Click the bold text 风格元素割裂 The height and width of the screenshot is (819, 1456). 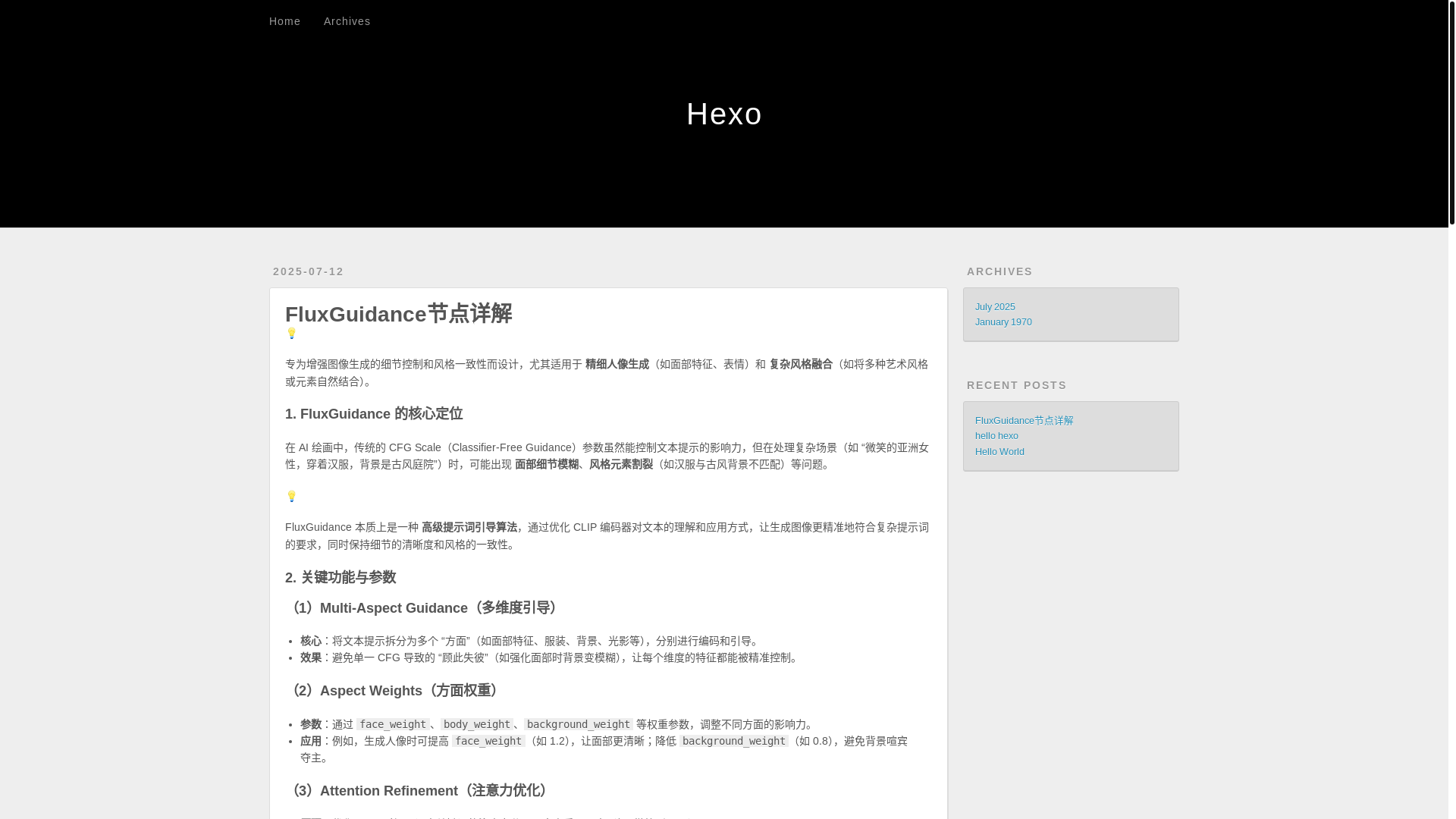(x=621, y=465)
